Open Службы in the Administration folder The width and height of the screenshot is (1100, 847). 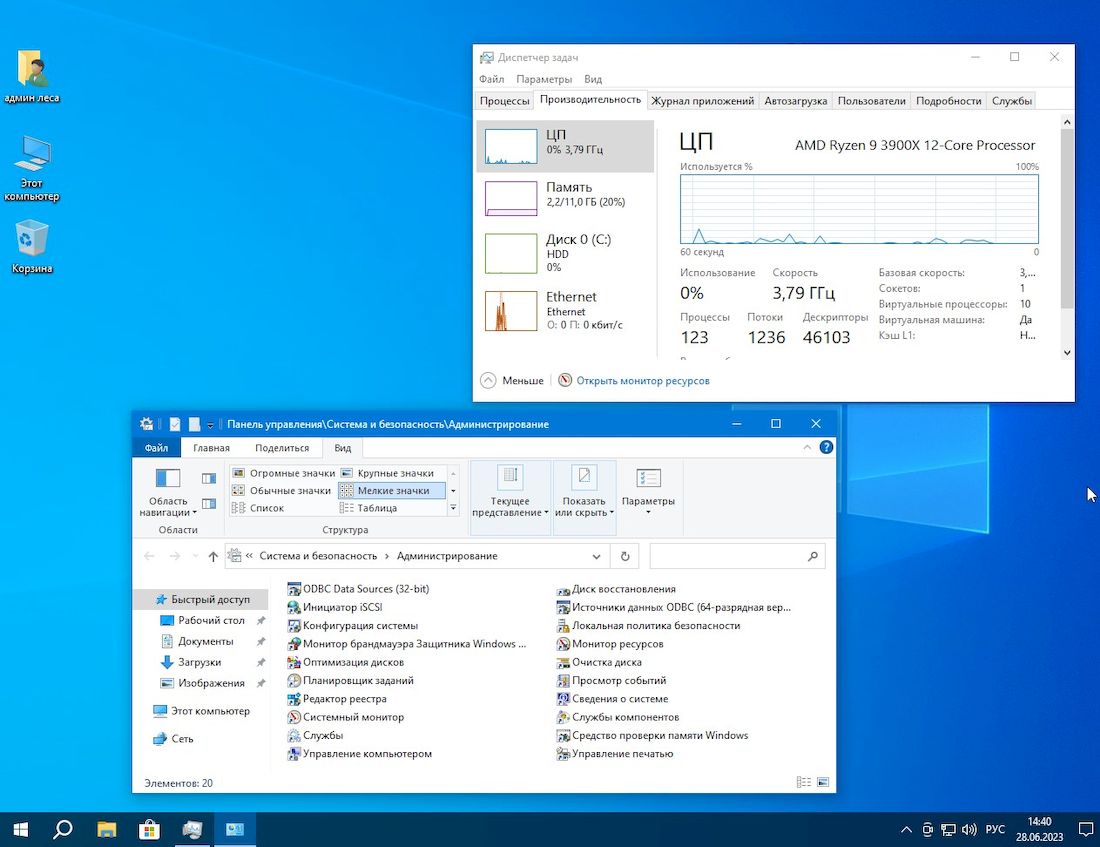(x=320, y=735)
